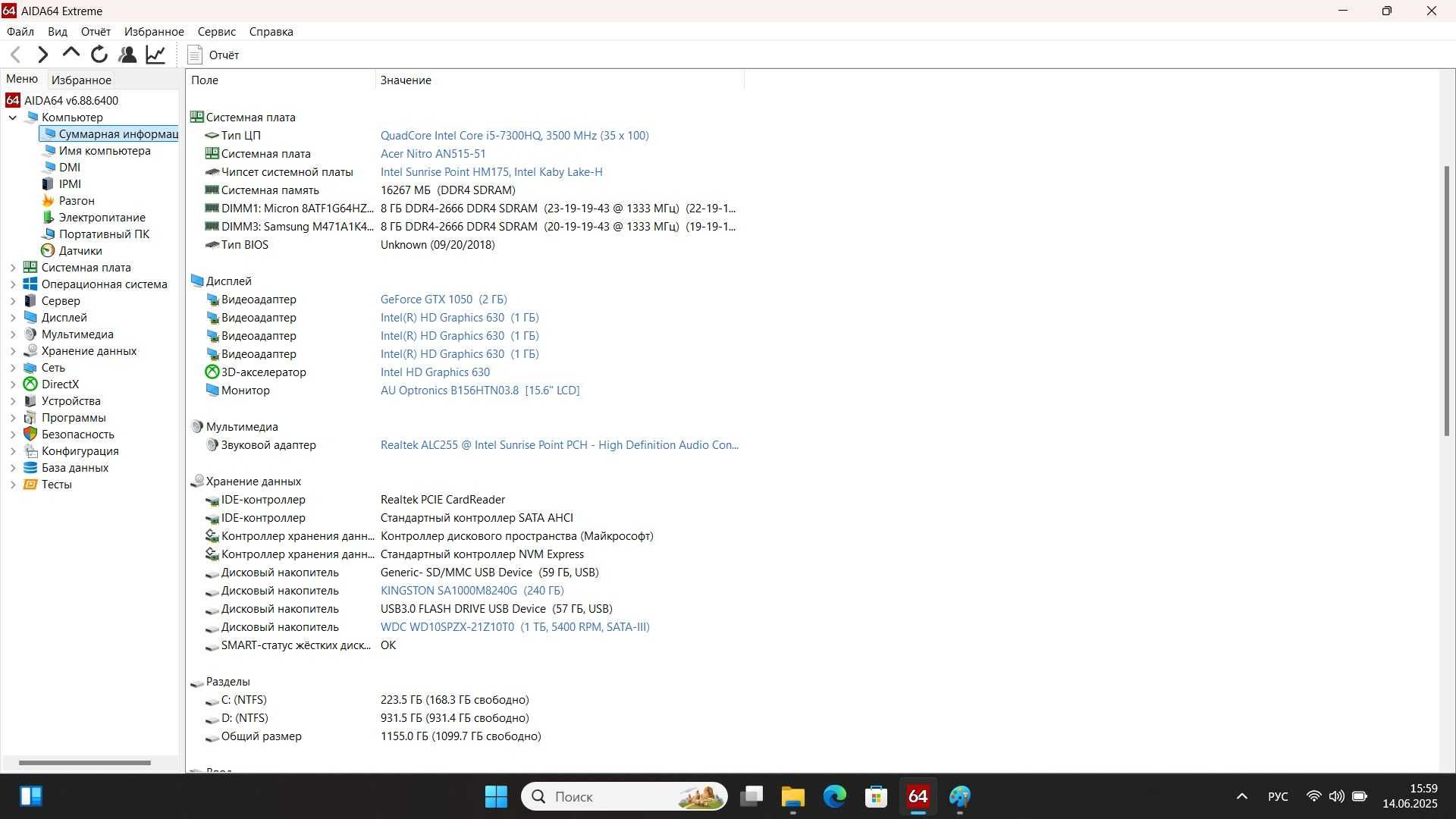
Task: Open the KINGSTON SA1000M8240G link
Action: 472,591
